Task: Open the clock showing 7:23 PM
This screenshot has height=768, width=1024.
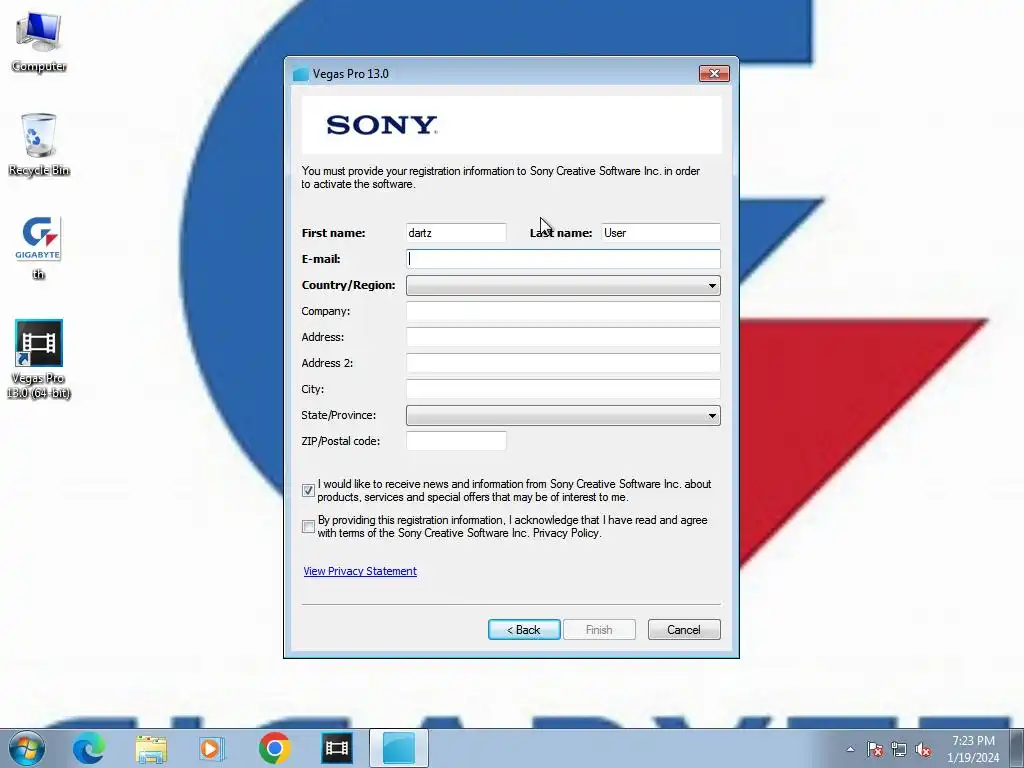Action: click(973, 749)
